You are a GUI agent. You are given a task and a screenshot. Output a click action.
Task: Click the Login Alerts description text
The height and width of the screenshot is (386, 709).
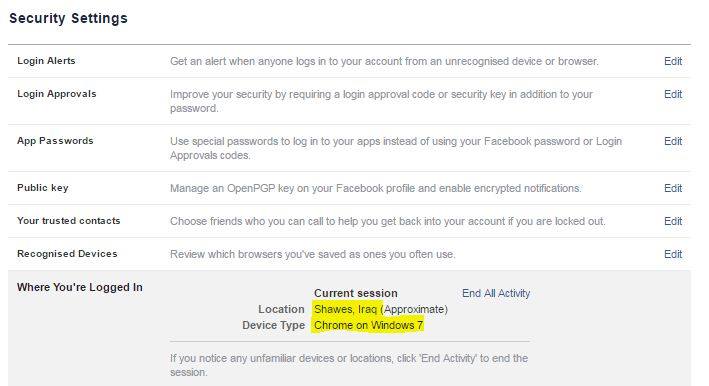click(x=384, y=61)
